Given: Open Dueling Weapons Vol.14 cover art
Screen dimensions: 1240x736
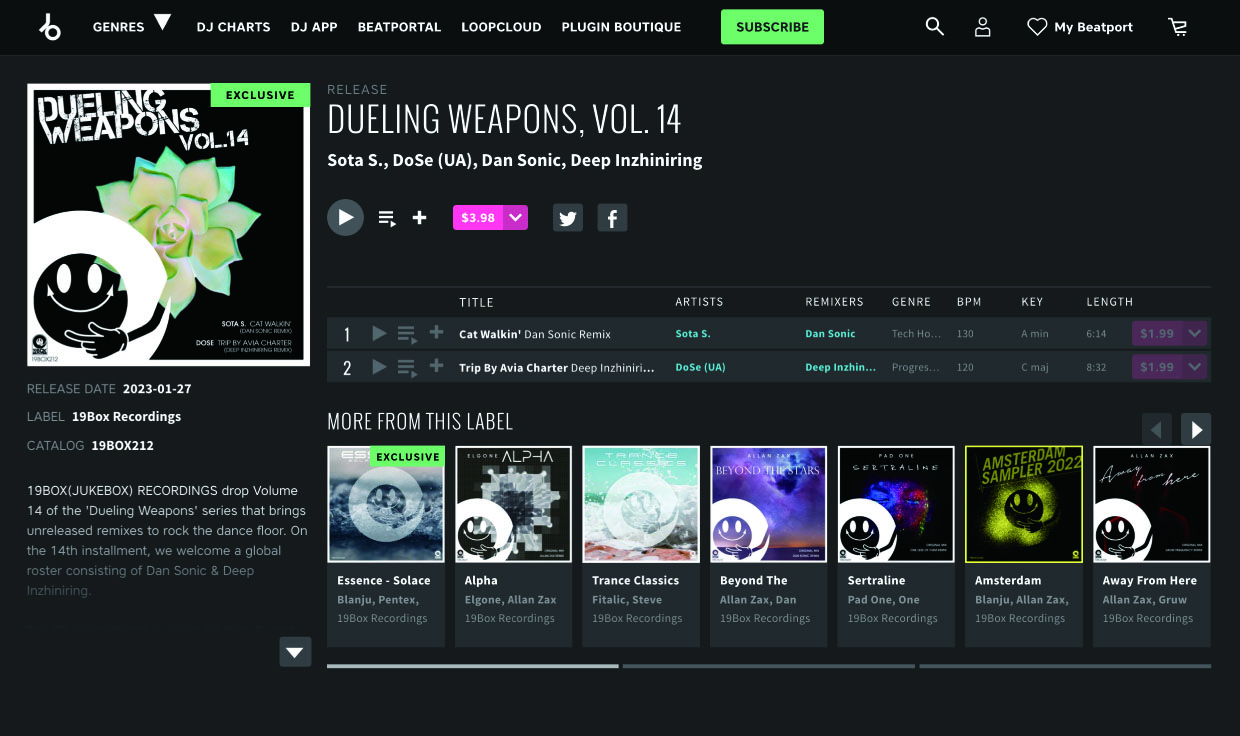Looking at the screenshot, I should click(168, 224).
